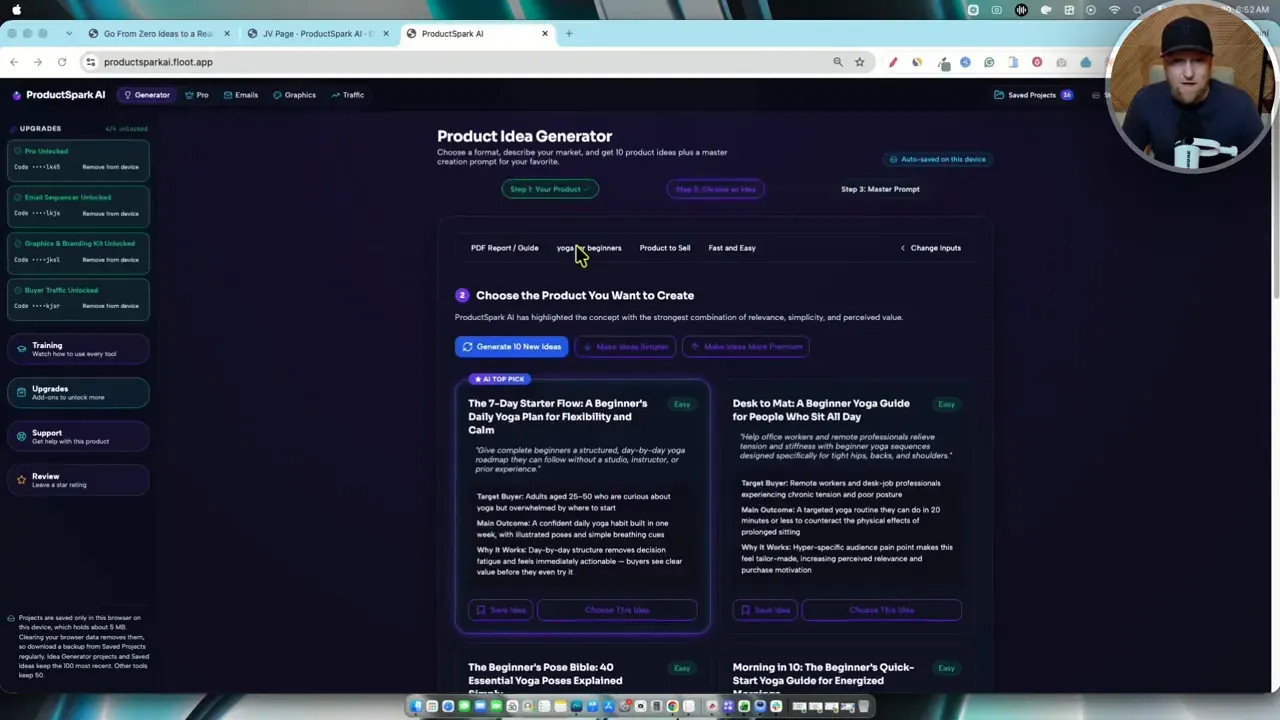Go back in browser history
The width and height of the screenshot is (1280, 720).
[x=14, y=62]
